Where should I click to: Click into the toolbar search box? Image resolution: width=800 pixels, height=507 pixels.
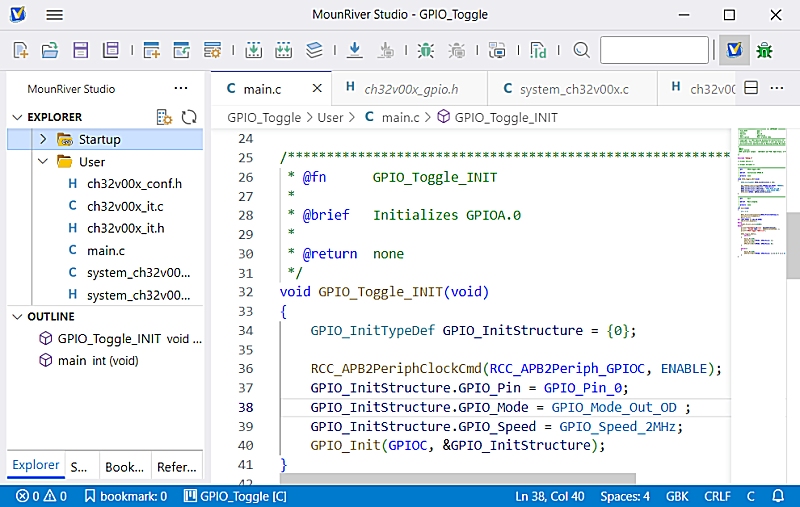[655, 50]
